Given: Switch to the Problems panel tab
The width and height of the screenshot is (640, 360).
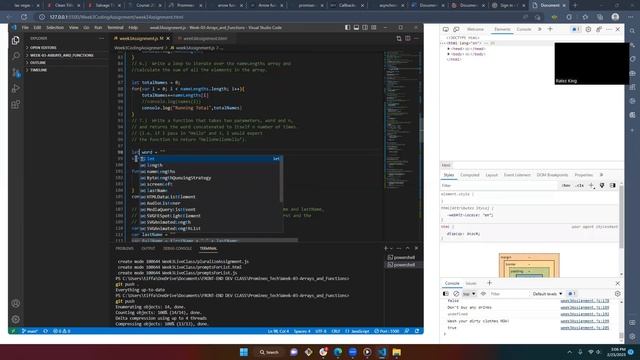Looking at the screenshot, I should click(124, 248).
